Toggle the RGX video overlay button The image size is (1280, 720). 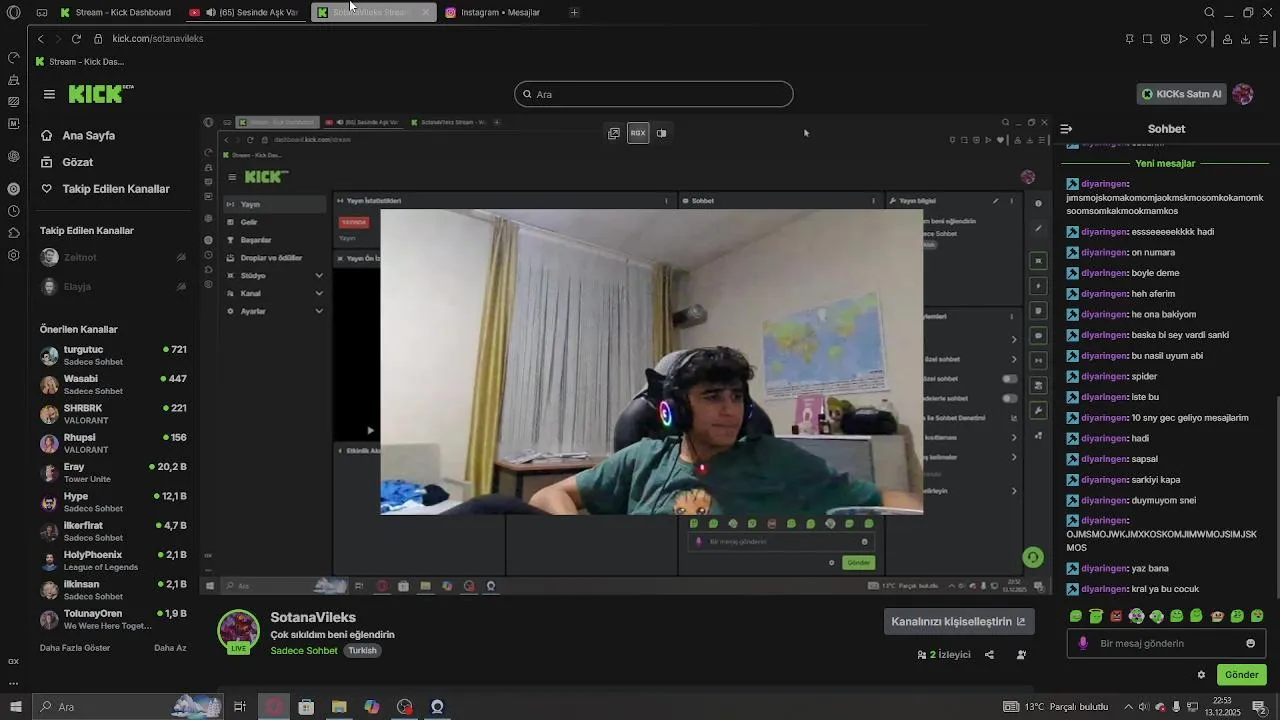(x=638, y=133)
